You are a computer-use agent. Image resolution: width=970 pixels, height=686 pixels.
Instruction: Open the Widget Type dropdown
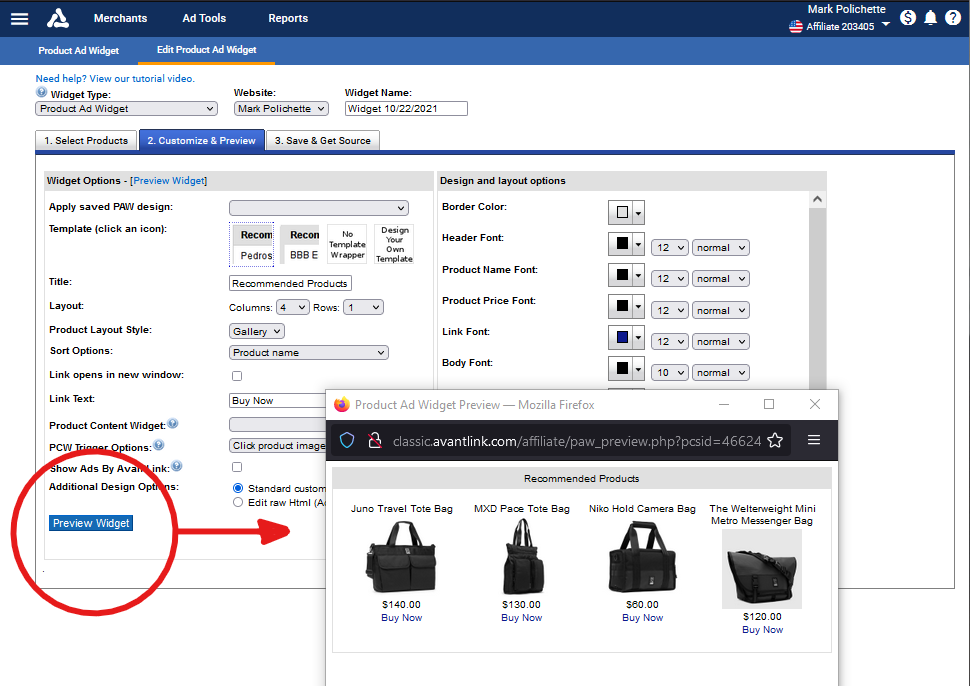pyautogui.click(x=126, y=109)
